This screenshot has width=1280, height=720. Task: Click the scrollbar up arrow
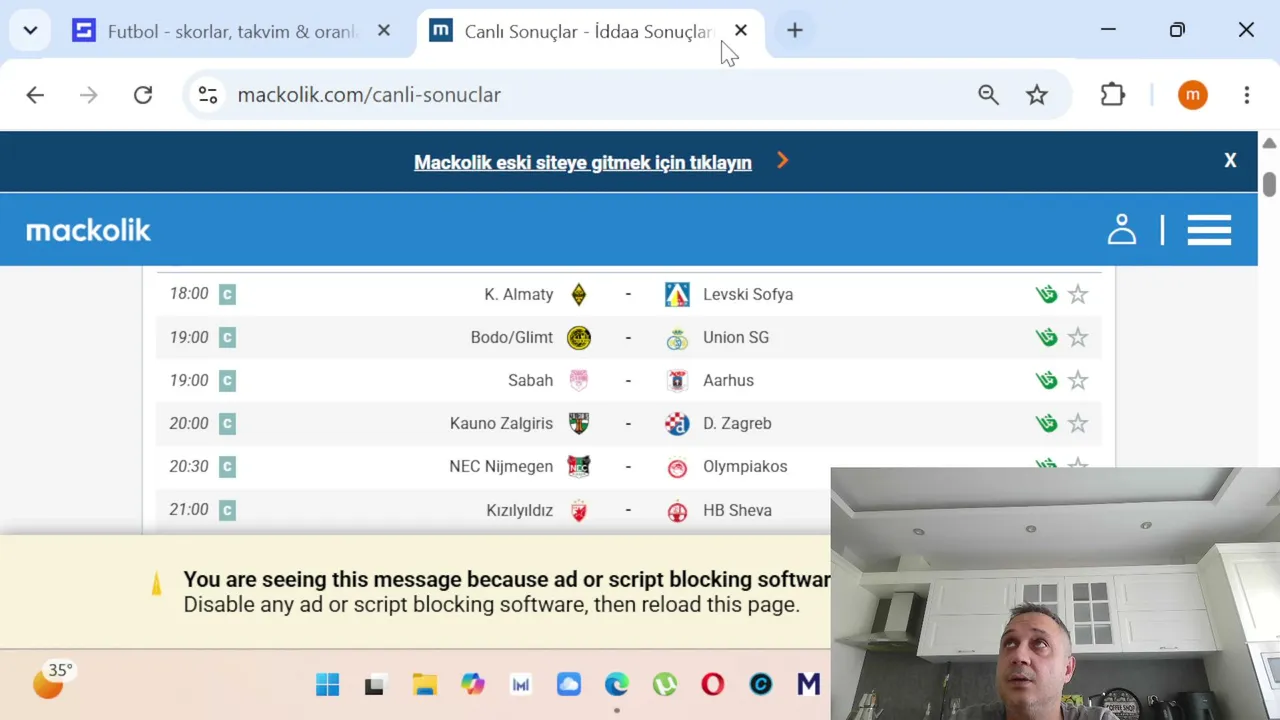pyautogui.click(x=1269, y=143)
